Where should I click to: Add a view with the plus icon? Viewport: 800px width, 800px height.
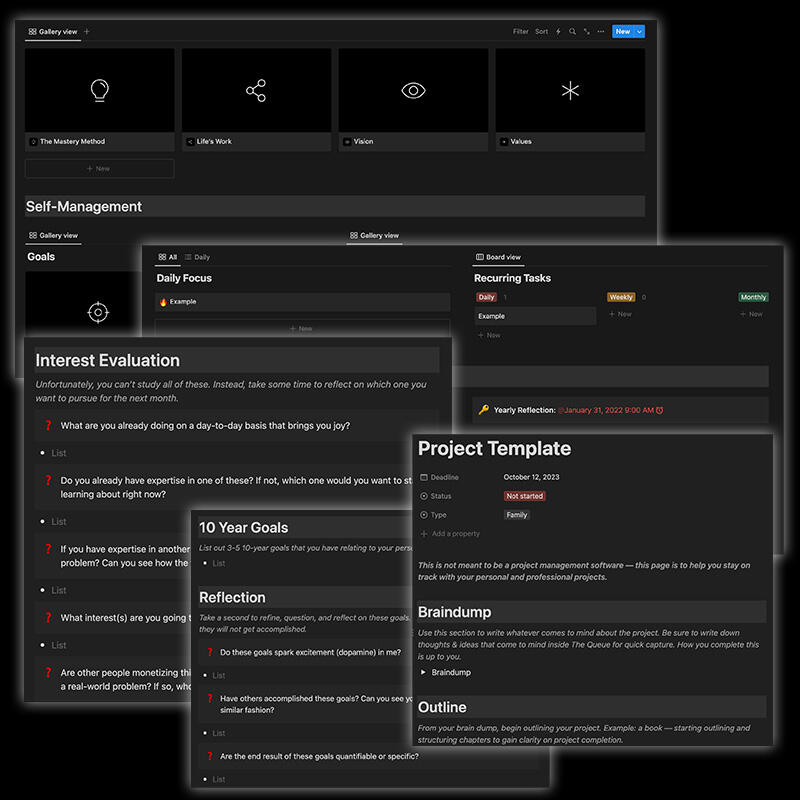point(87,32)
